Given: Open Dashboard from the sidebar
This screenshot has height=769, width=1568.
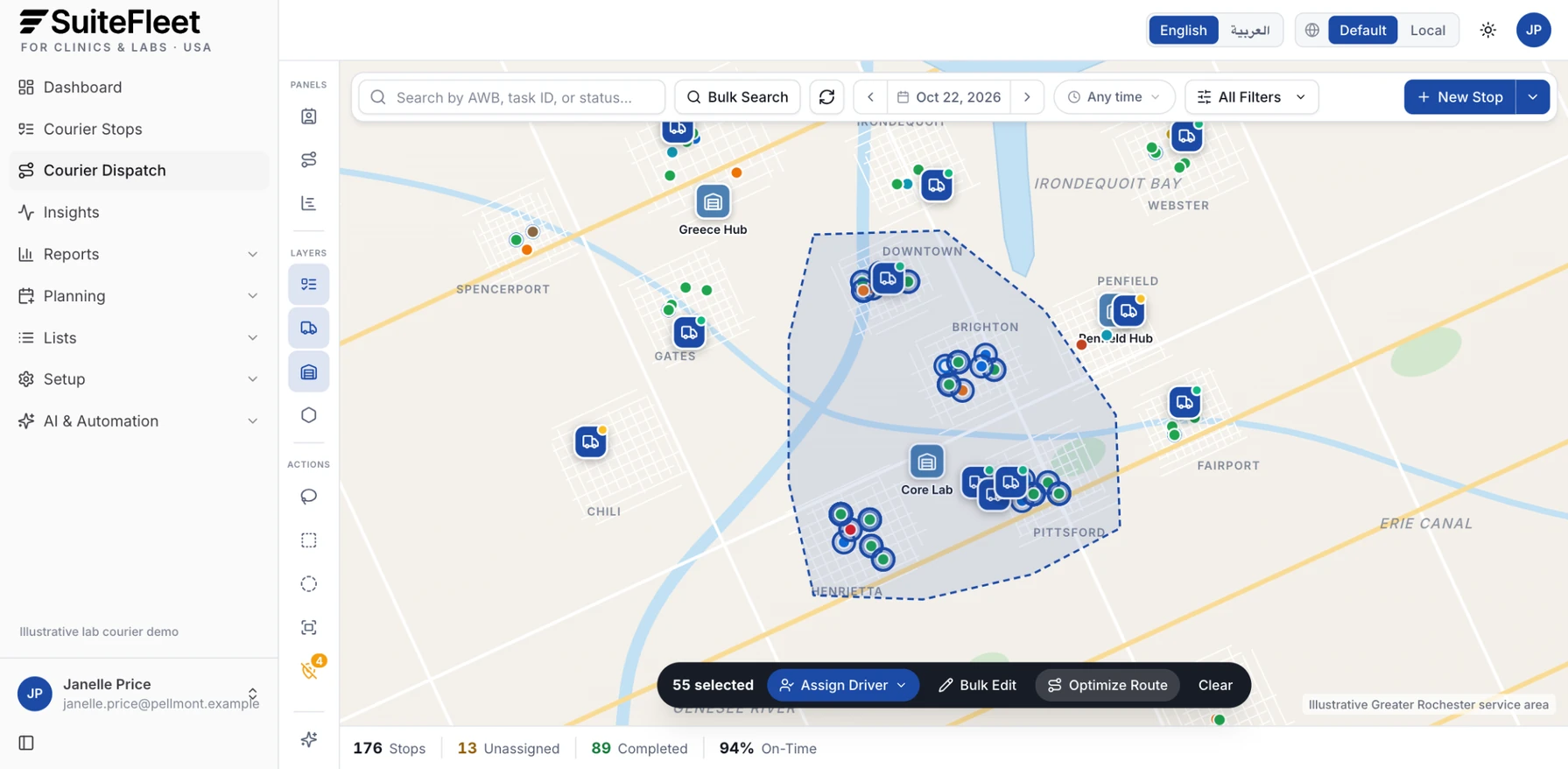Looking at the screenshot, I should (x=139, y=88).
